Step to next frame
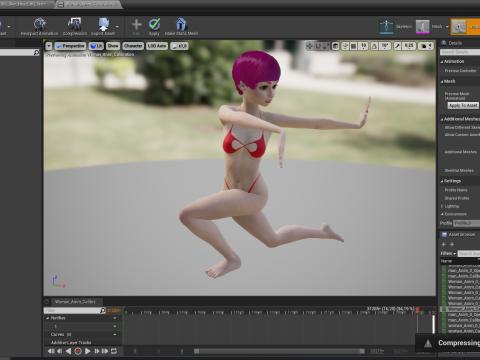480x360 pixels. (x=97, y=351)
